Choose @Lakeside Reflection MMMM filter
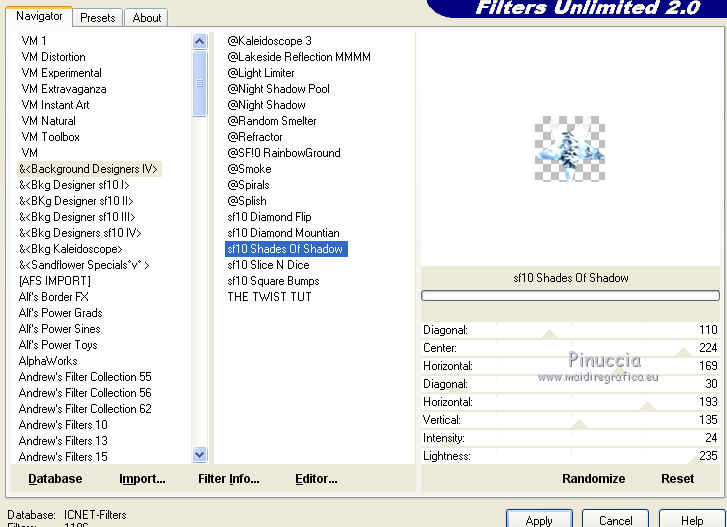727x527 pixels. pos(299,57)
